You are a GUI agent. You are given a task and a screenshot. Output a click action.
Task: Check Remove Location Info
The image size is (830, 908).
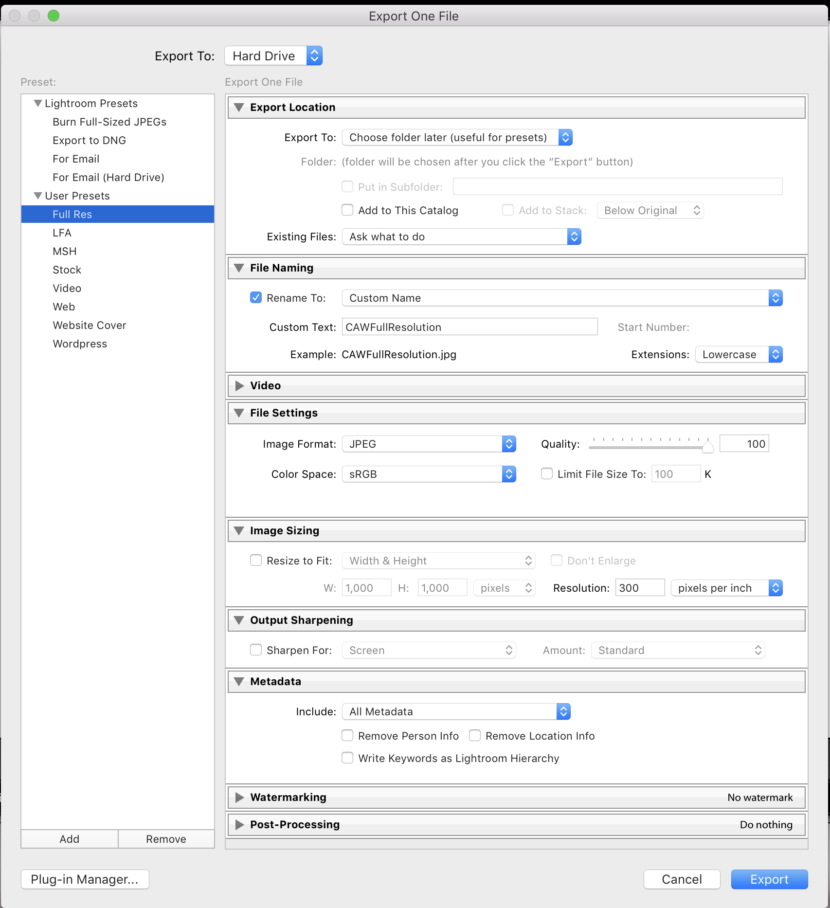click(x=475, y=735)
